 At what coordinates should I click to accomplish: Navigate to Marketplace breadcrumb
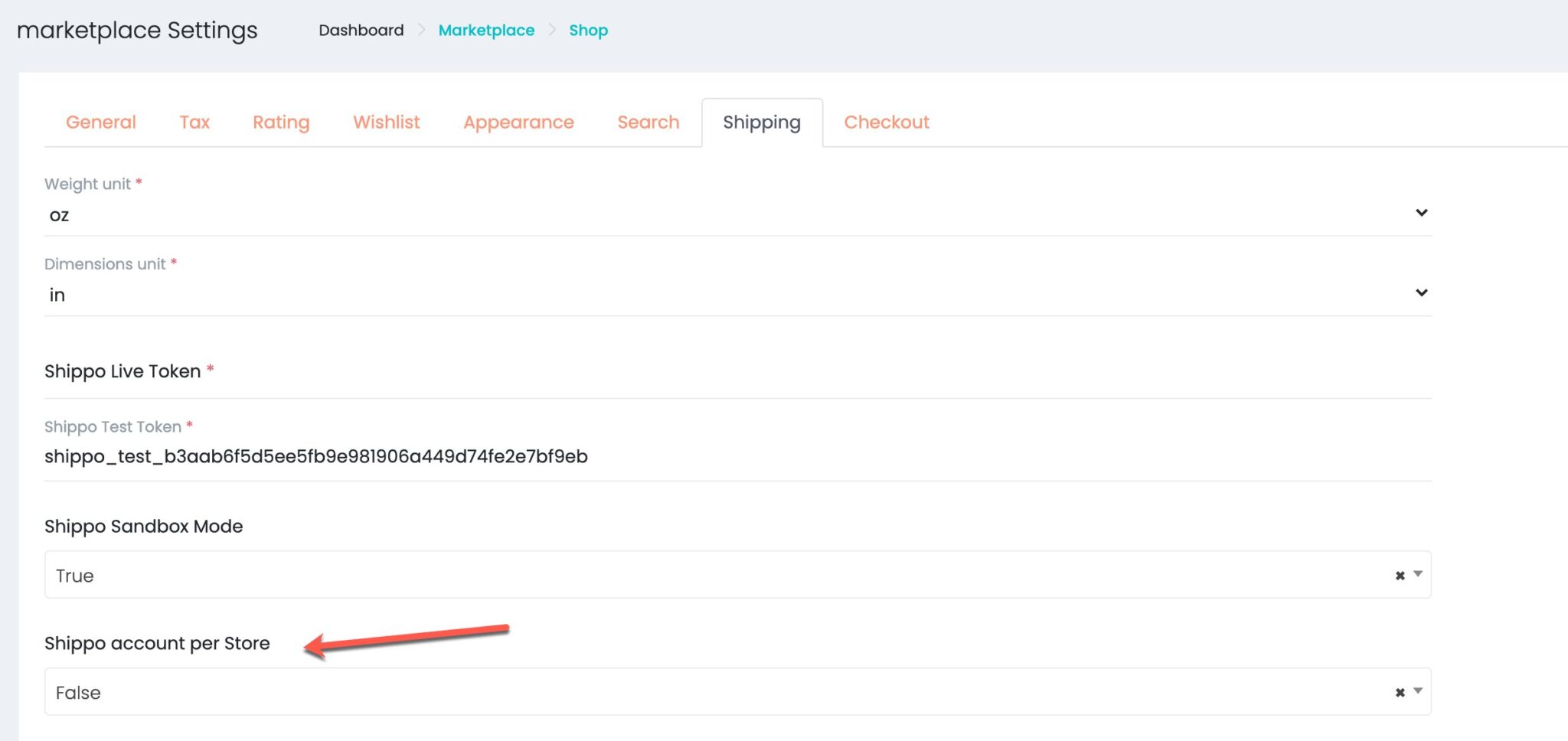click(486, 31)
